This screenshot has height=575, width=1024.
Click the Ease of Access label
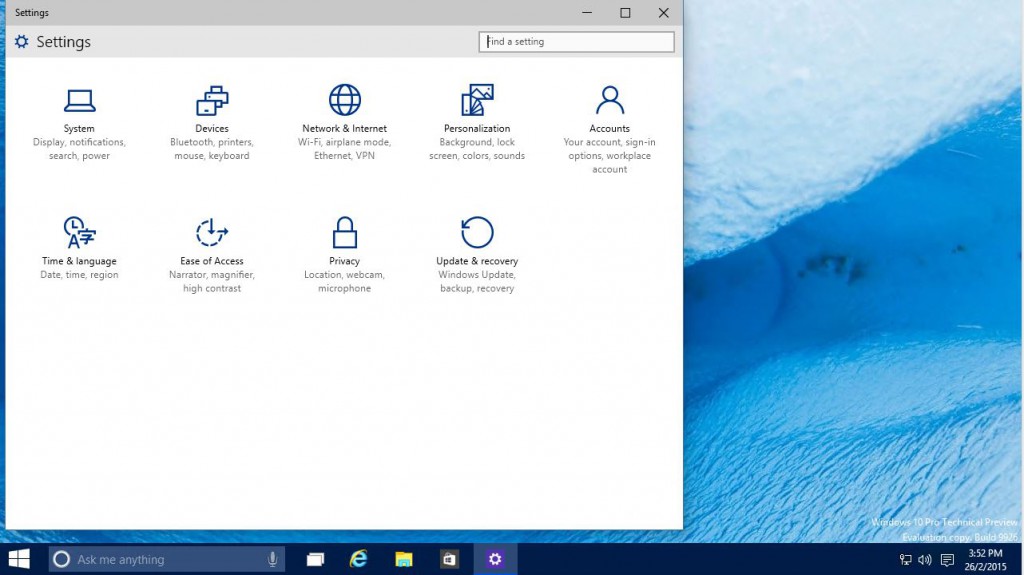tap(212, 261)
